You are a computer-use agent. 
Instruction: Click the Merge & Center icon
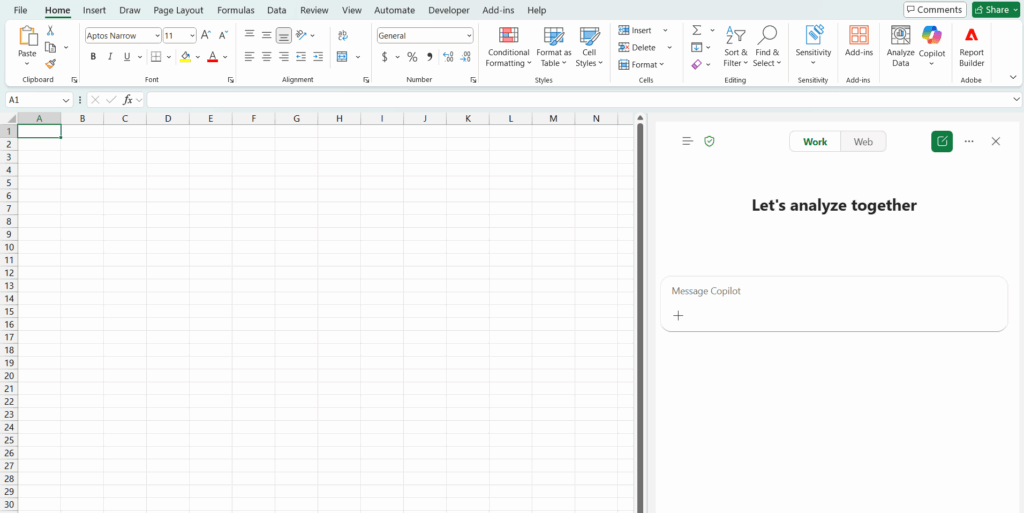[342, 57]
